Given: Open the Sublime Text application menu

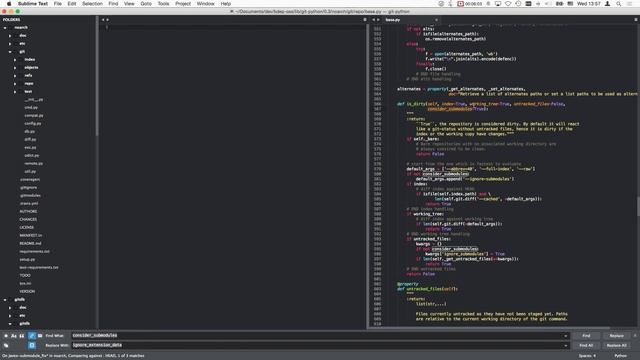Looking at the screenshot, I should [33, 4].
